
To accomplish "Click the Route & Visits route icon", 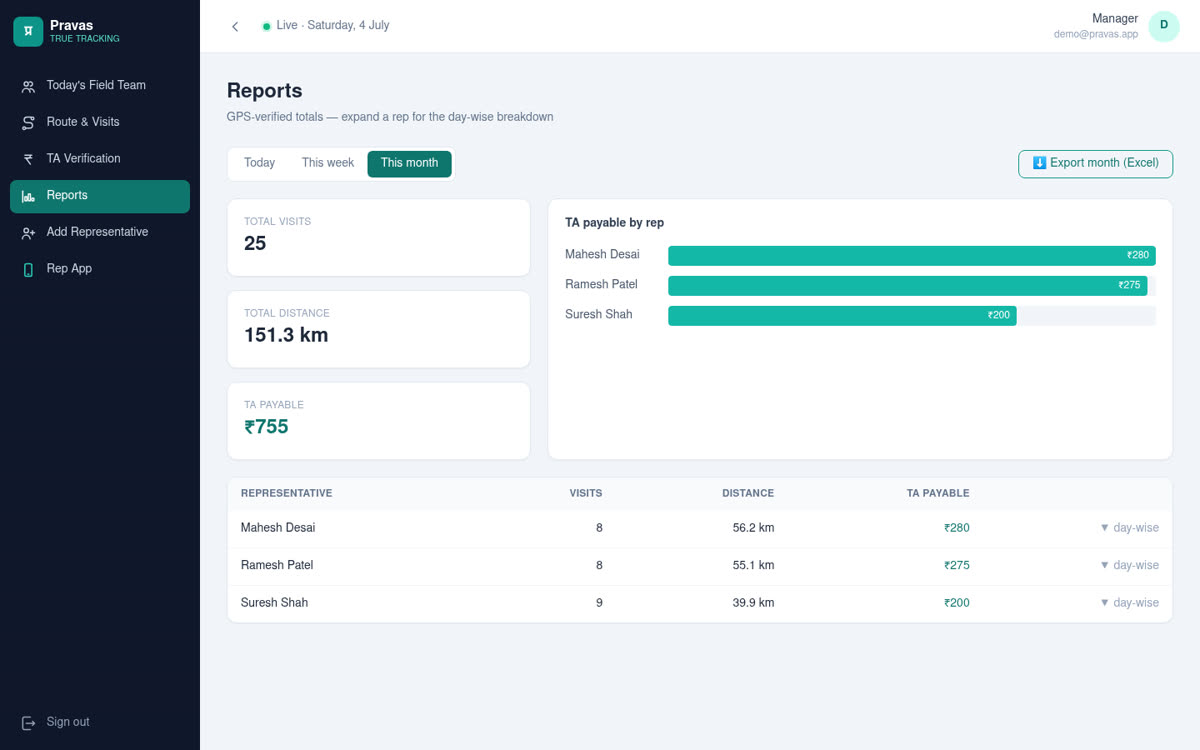I will (x=28, y=122).
